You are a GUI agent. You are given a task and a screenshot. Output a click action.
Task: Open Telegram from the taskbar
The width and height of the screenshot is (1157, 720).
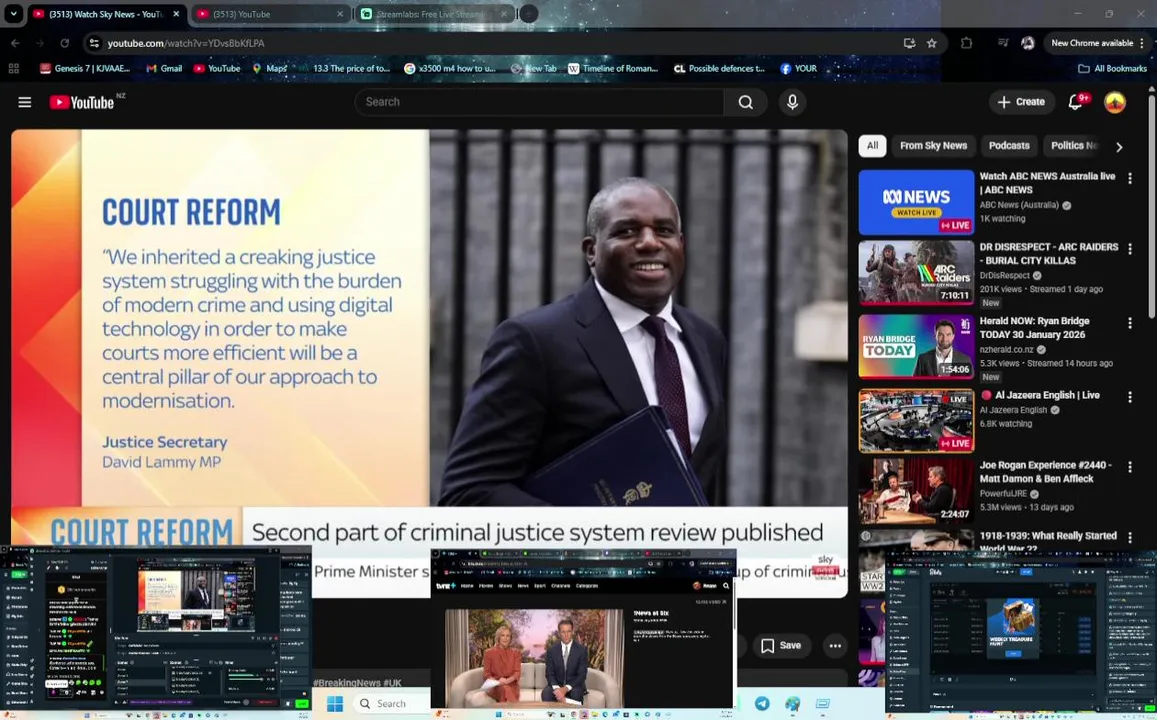click(x=761, y=703)
